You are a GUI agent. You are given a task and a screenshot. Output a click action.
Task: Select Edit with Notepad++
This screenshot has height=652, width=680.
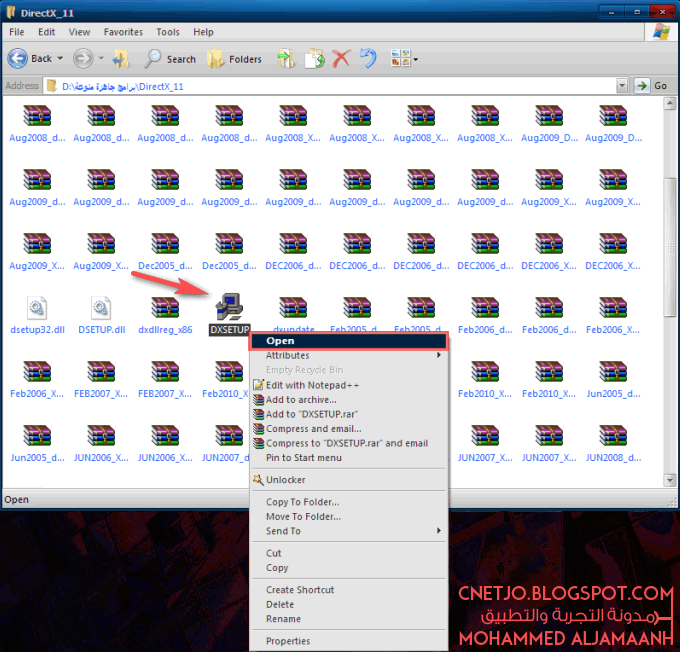pyautogui.click(x=348, y=385)
